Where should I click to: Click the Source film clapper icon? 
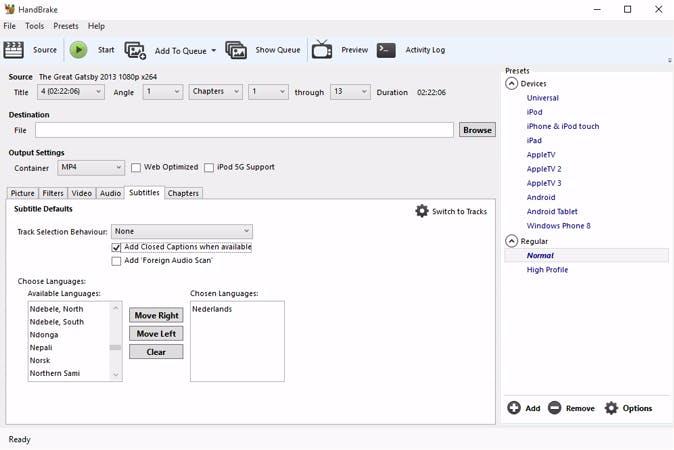[x=14, y=50]
